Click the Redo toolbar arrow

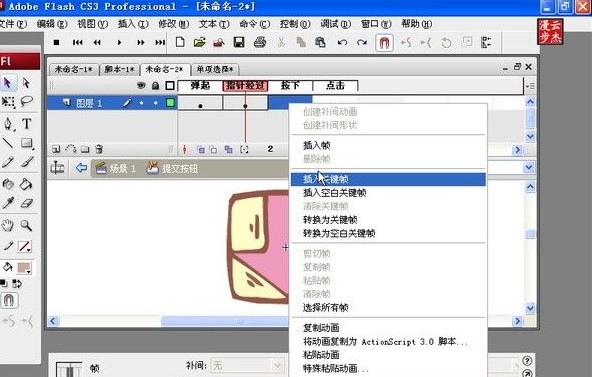pos(362,42)
